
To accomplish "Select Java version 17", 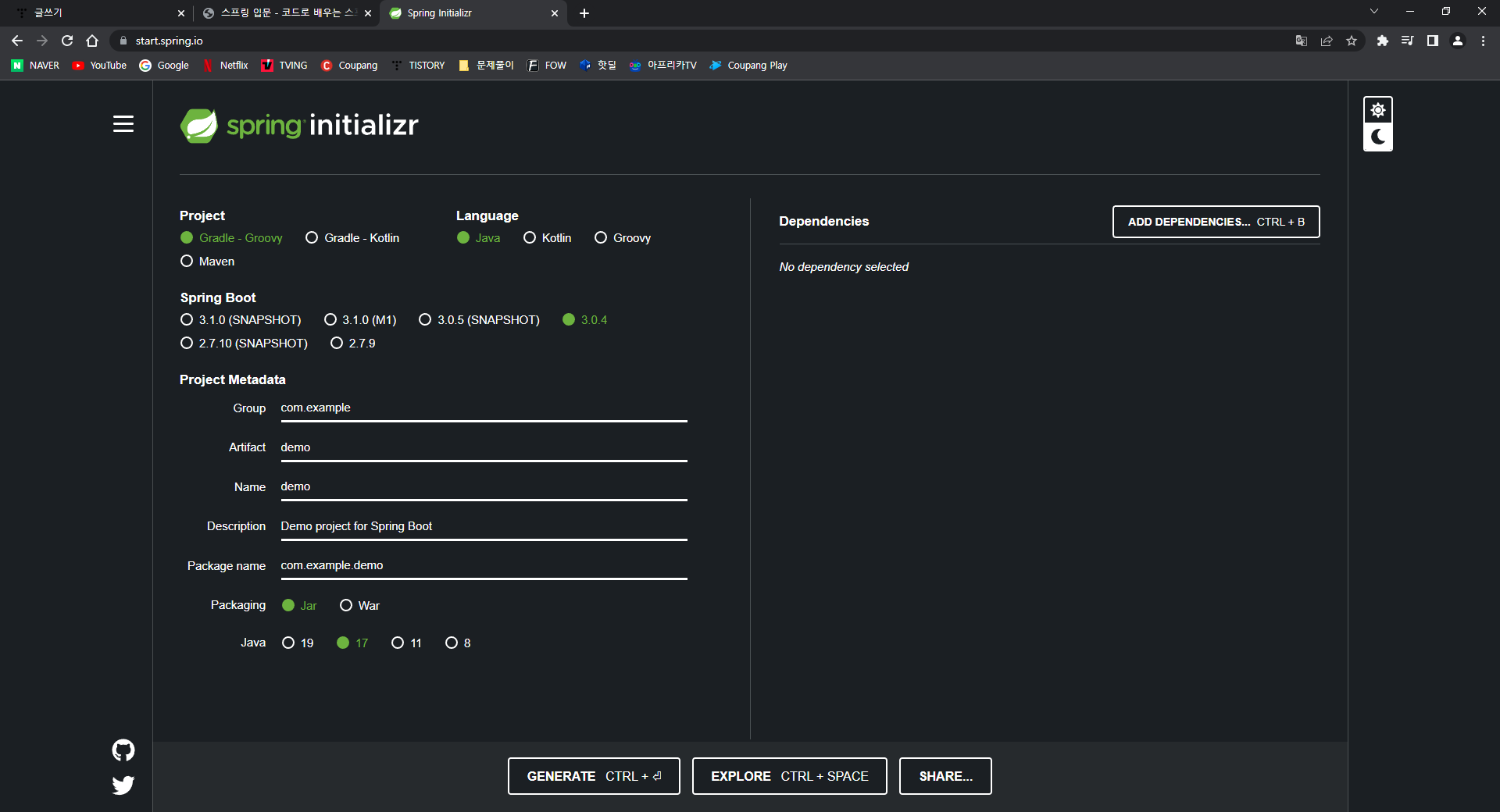I will 352,643.
